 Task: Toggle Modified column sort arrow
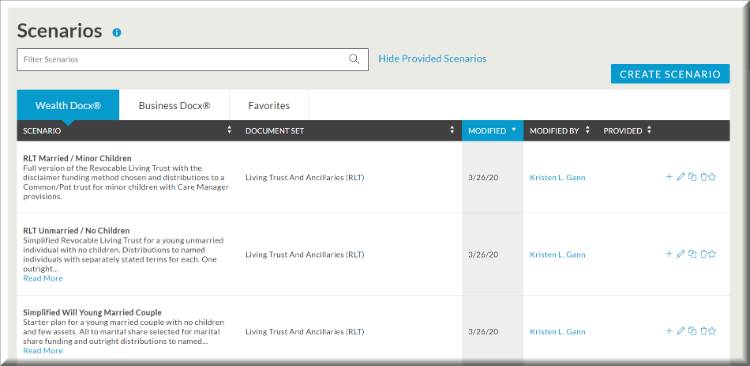514,130
